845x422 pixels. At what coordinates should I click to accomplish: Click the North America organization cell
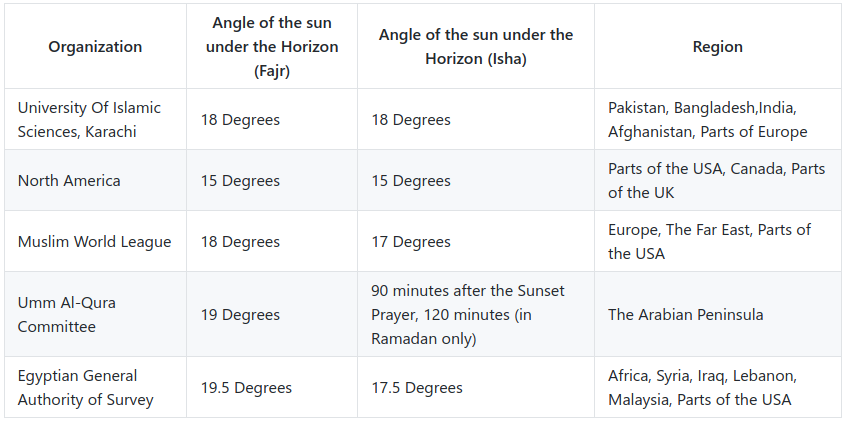(x=95, y=180)
